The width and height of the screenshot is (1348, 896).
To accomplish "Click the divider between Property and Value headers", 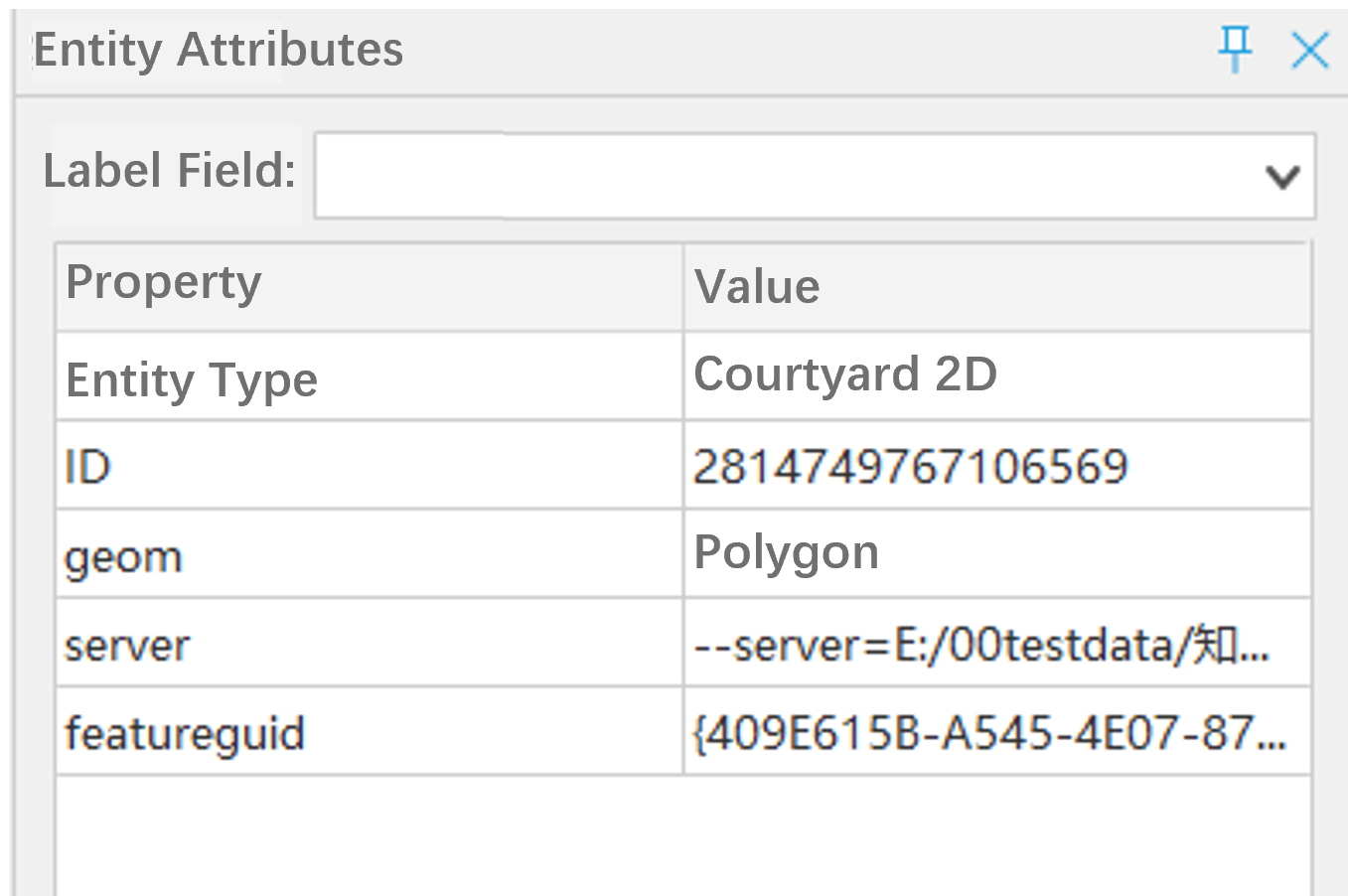I will [x=683, y=286].
